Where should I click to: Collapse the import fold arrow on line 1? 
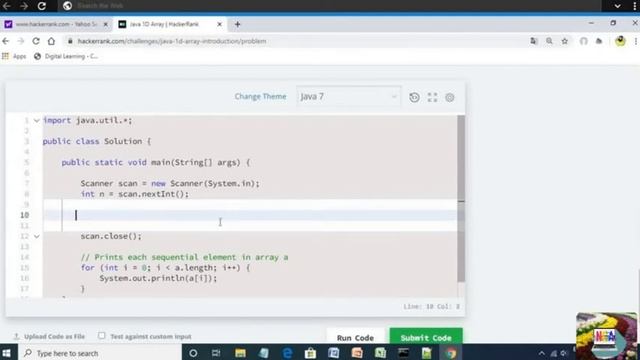click(37, 120)
